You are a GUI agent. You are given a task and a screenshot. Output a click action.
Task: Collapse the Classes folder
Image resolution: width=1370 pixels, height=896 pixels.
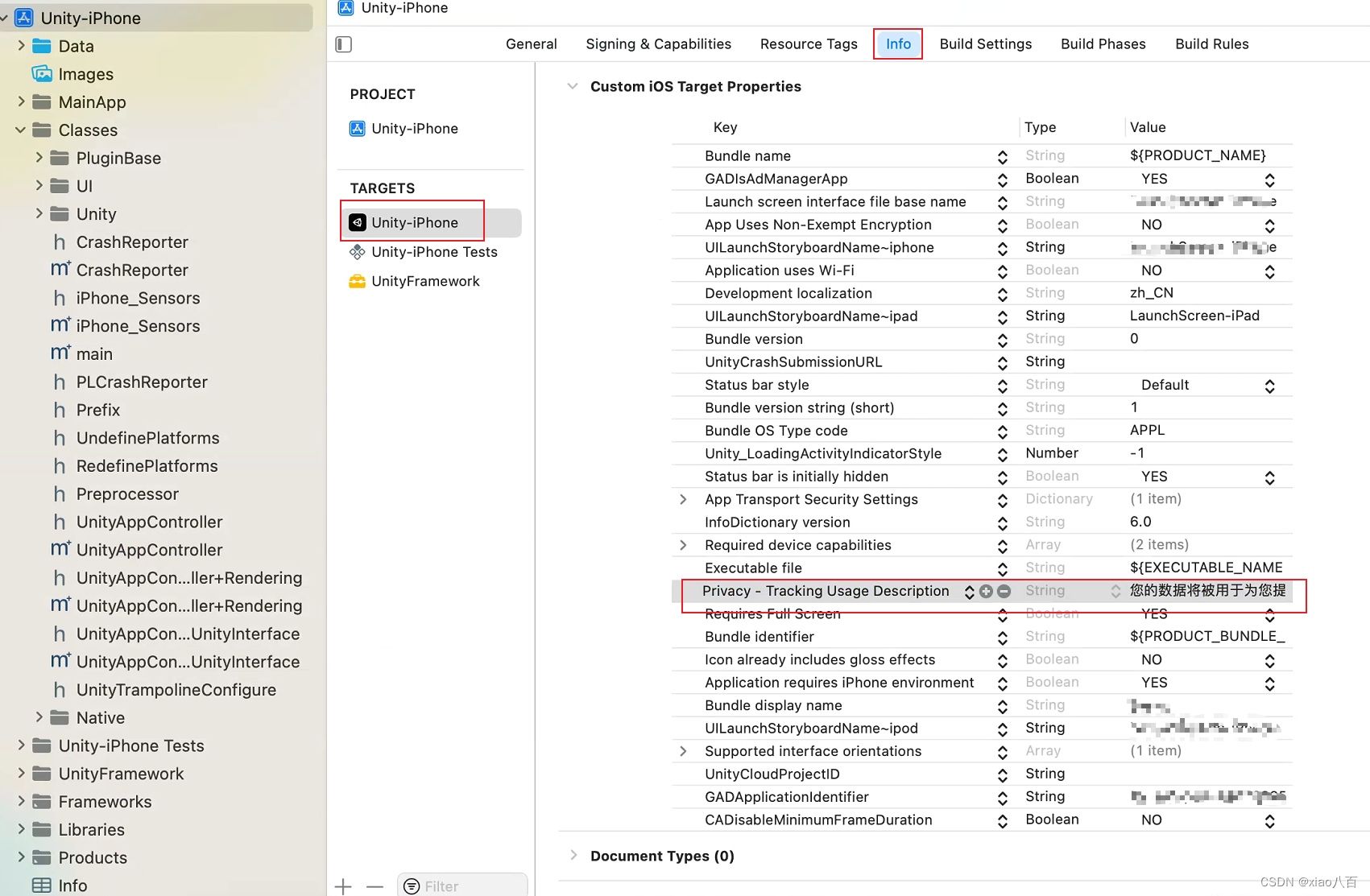click(20, 130)
